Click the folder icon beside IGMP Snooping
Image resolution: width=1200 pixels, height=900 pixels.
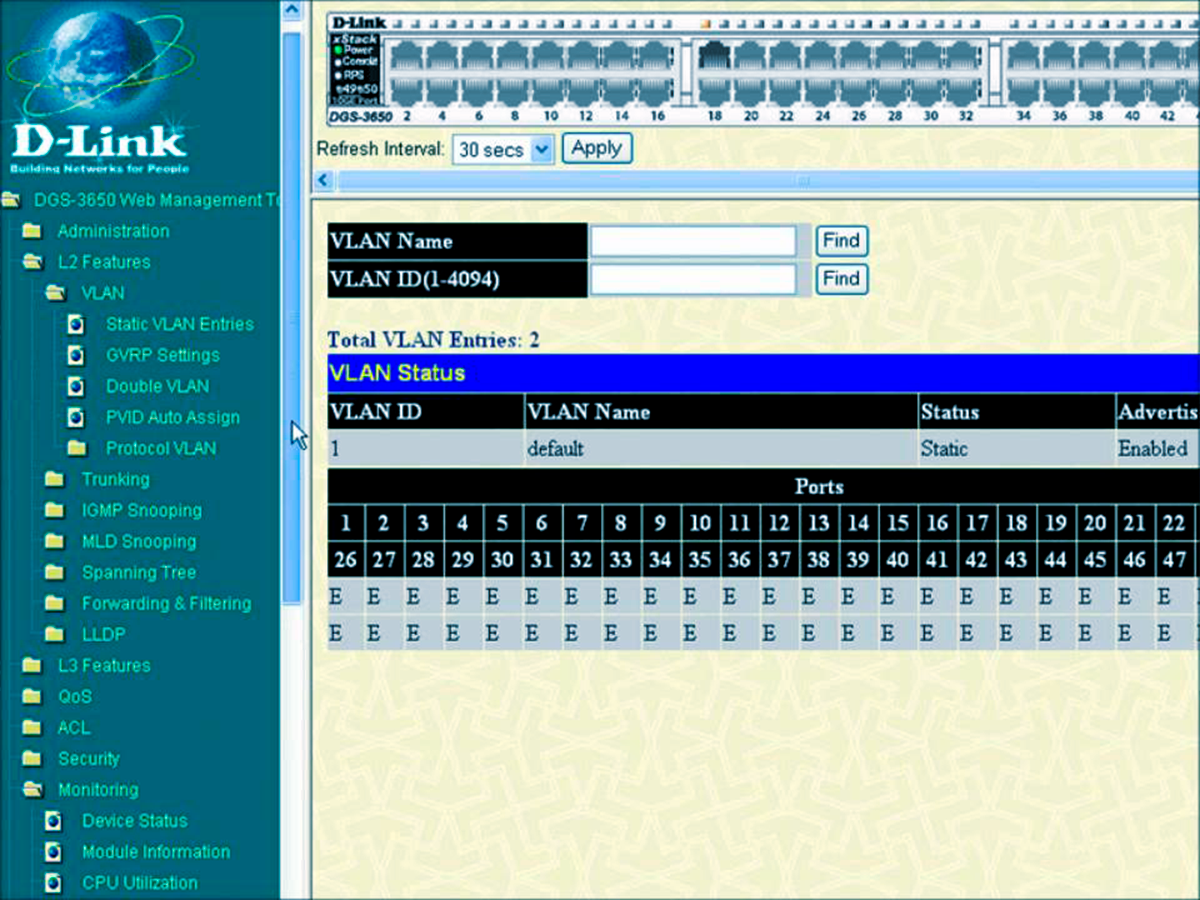[x=56, y=510]
